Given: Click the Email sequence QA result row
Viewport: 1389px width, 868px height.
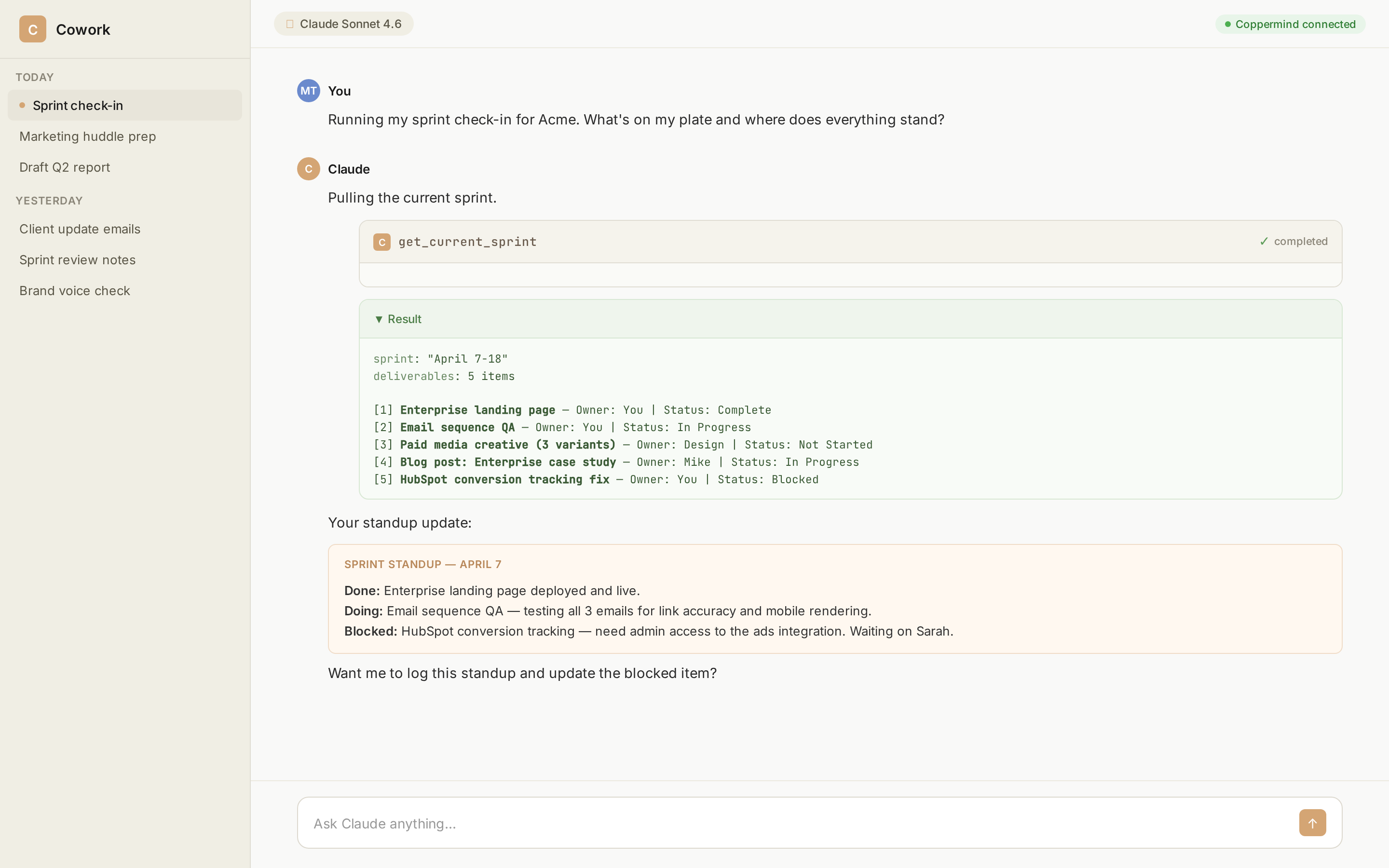Looking at the screenshot, I should (562, 427).
